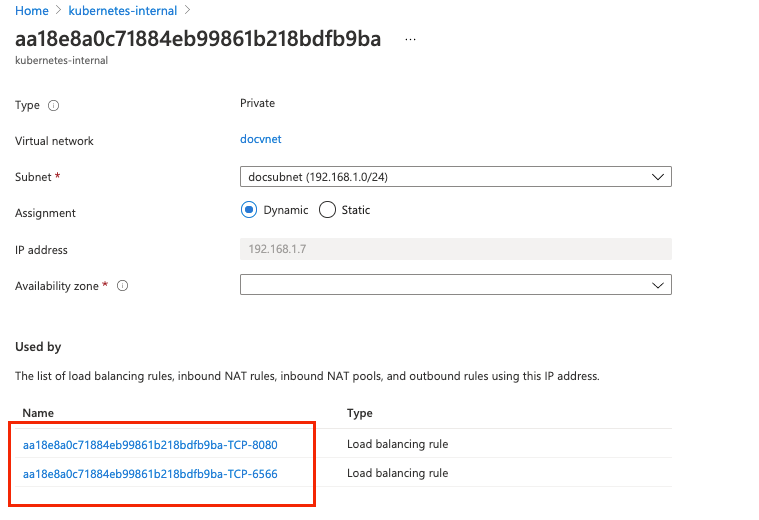The height and width of the screenshot is (520, 759).
Task: Open the docsubnet Subnet dropdown
Action: [x=455, y=177]
